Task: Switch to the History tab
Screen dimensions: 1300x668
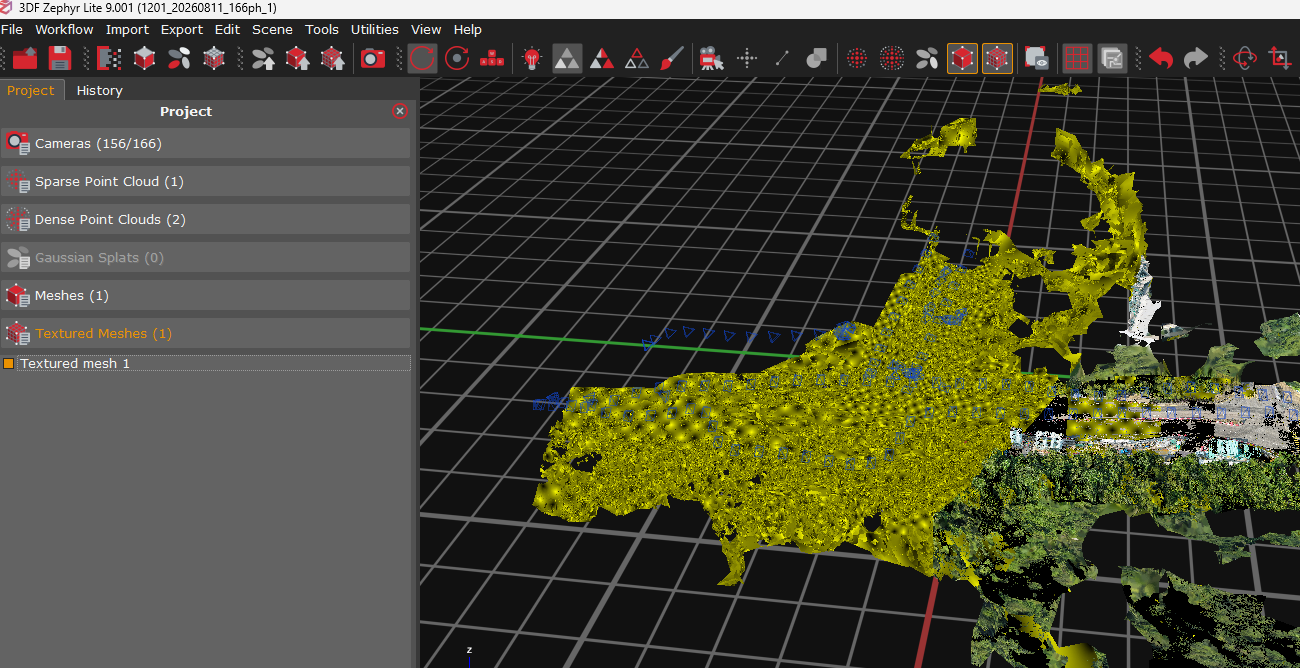Action: coord(99,90)
